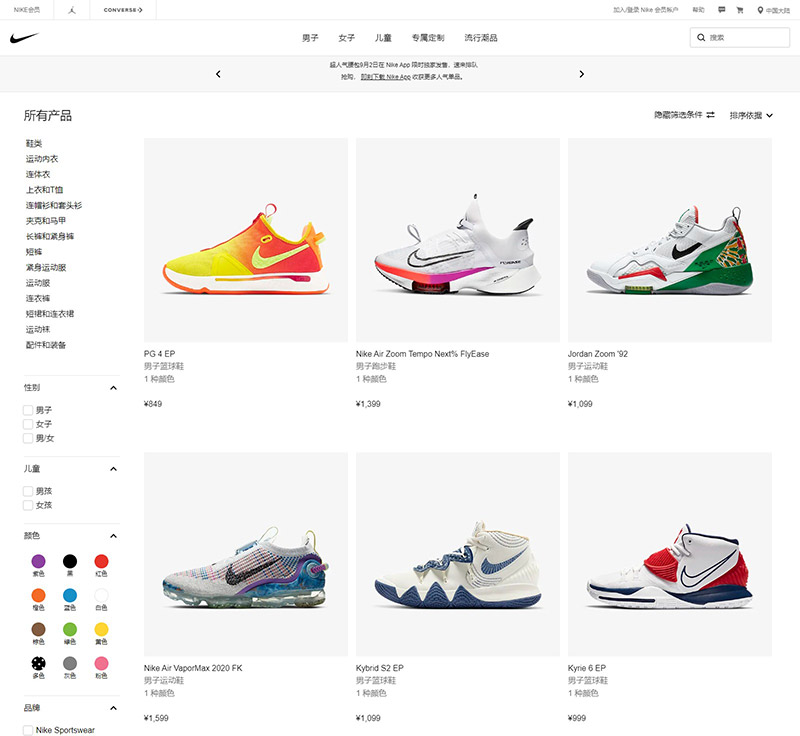Pick the pink color swatch
Screen dimensions: 800x736
[x=102, y=663]
